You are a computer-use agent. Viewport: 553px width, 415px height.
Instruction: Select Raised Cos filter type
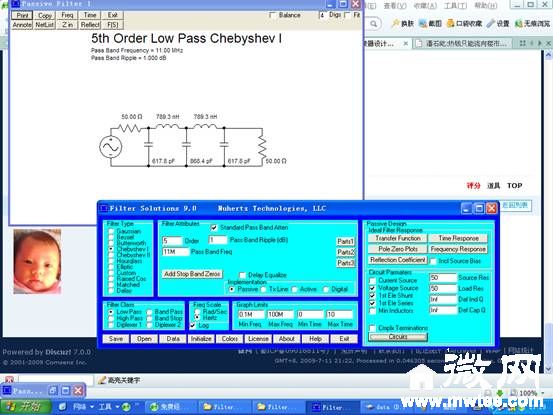coord(111,279)
